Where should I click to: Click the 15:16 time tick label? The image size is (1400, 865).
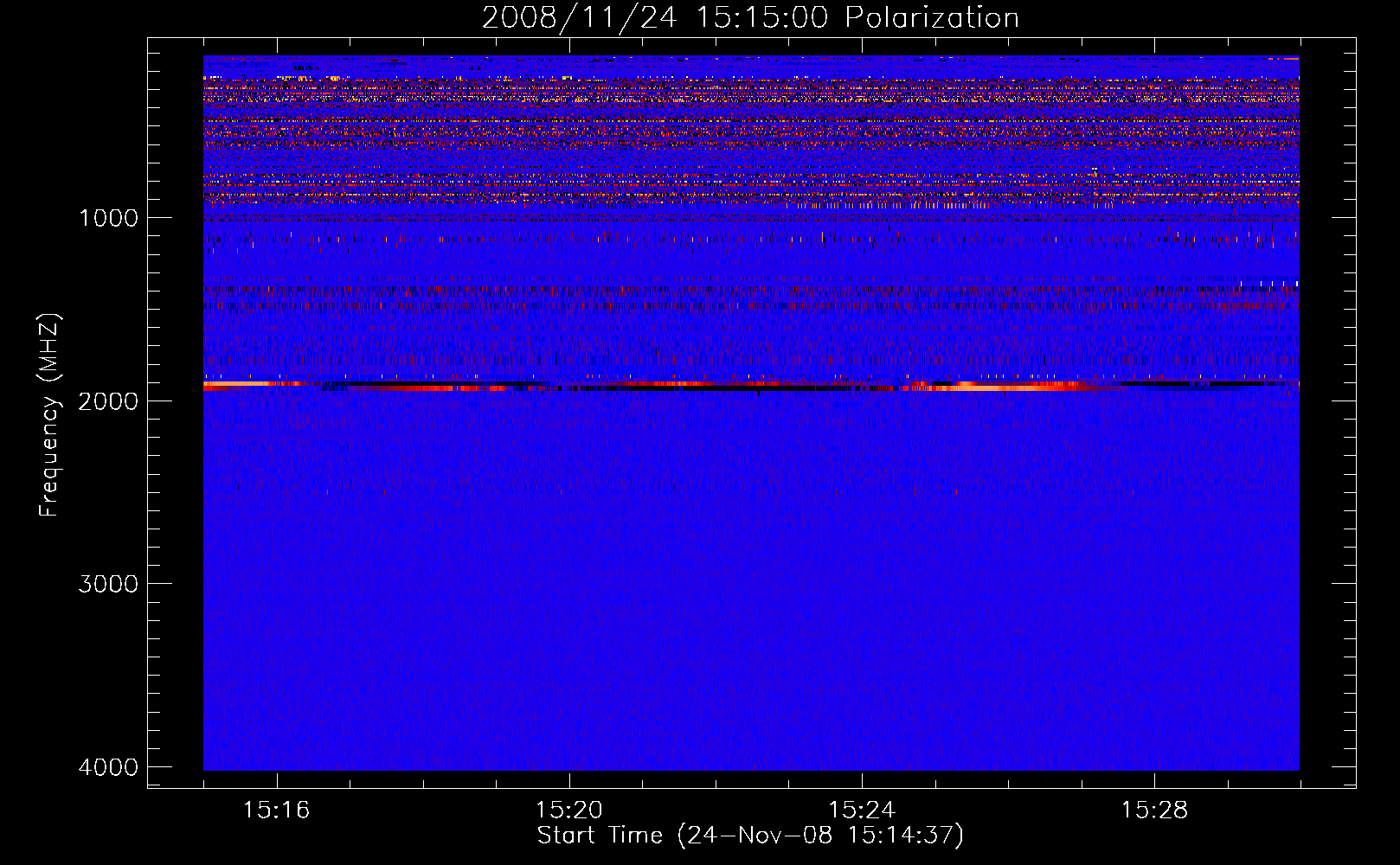point(276,811)
